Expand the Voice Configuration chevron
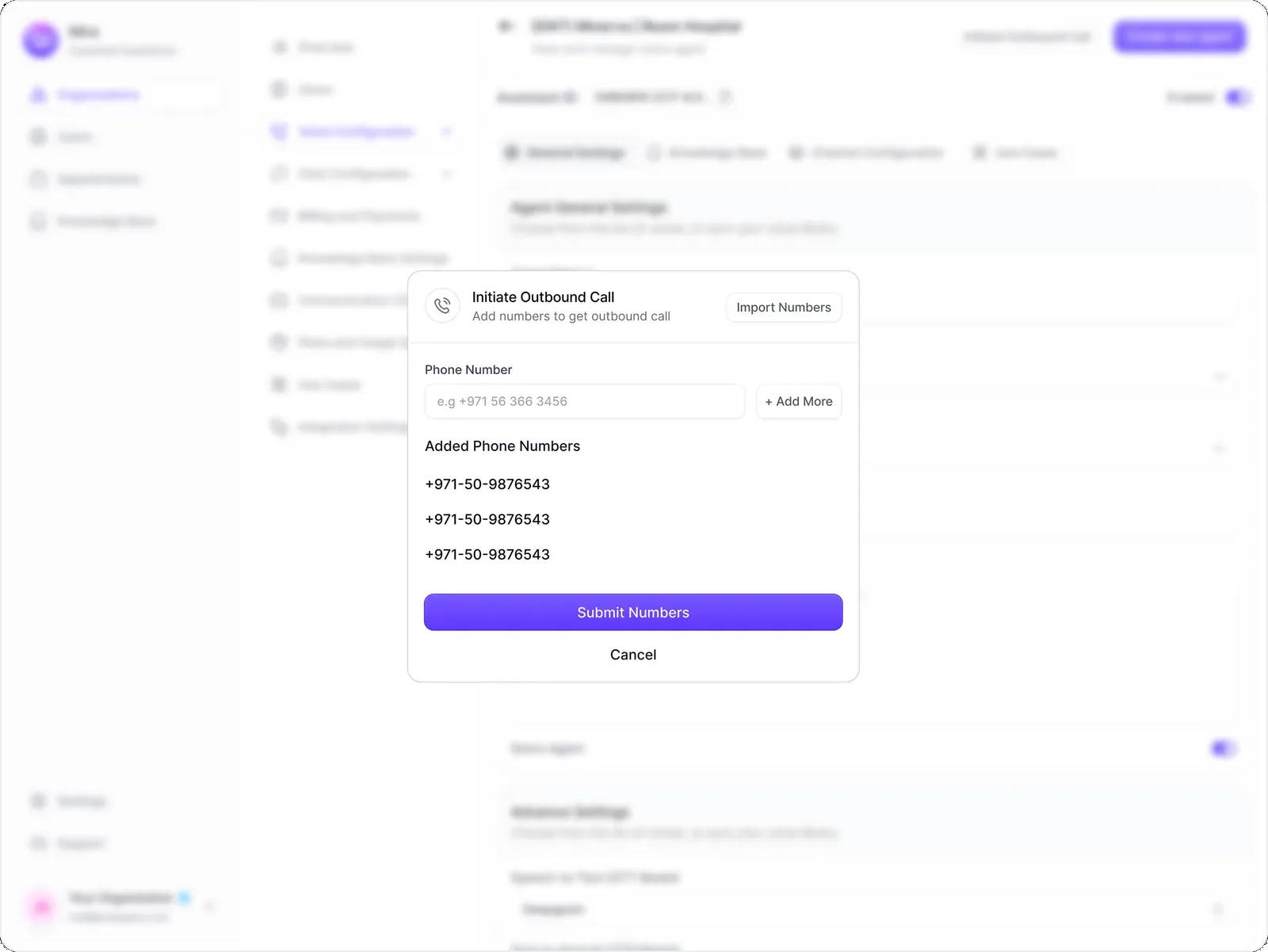 (446, 132)
